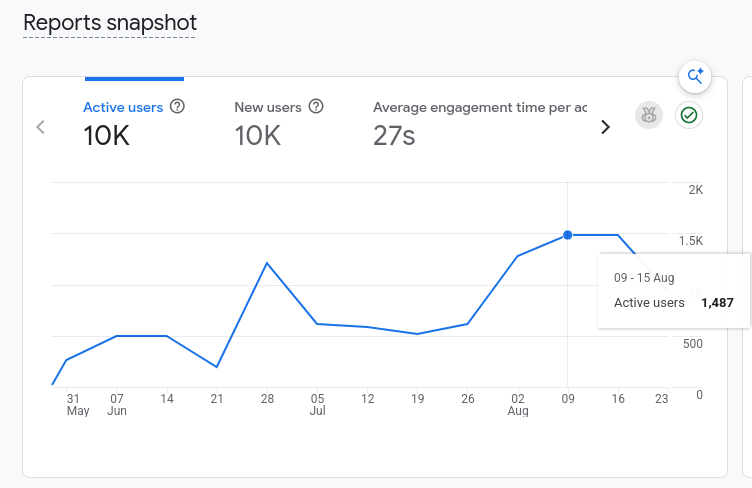Click the 16 Aug point on the line
Screen dimensions: 752x488
click(618, 235)
